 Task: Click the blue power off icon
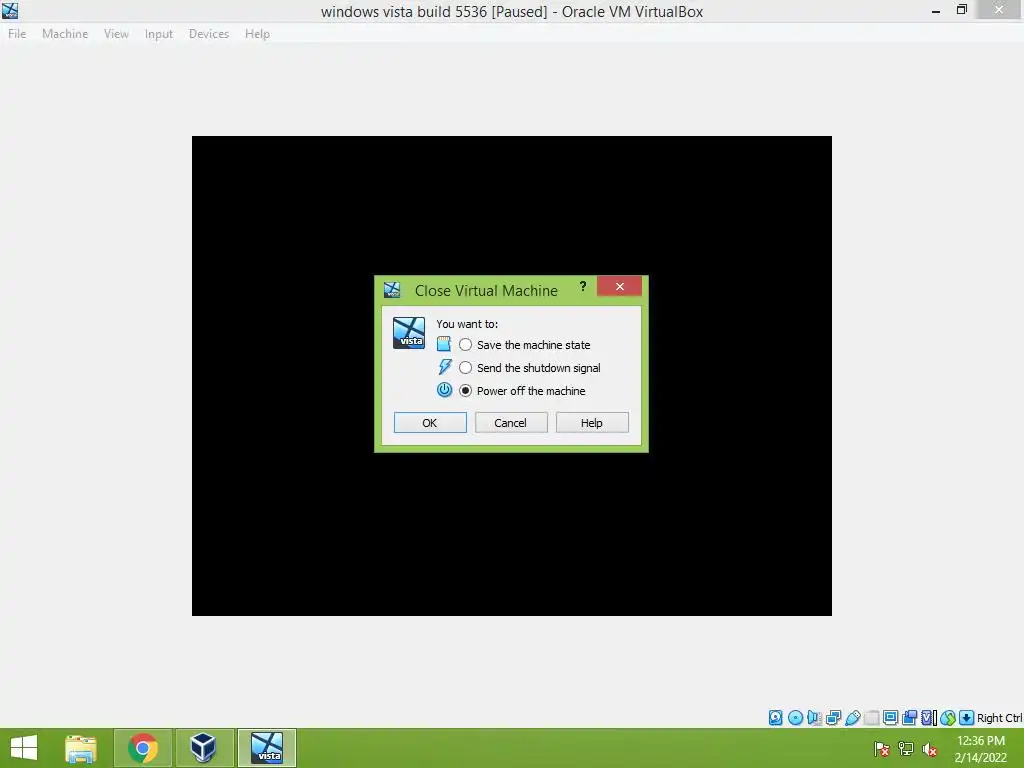coord(444,390)
